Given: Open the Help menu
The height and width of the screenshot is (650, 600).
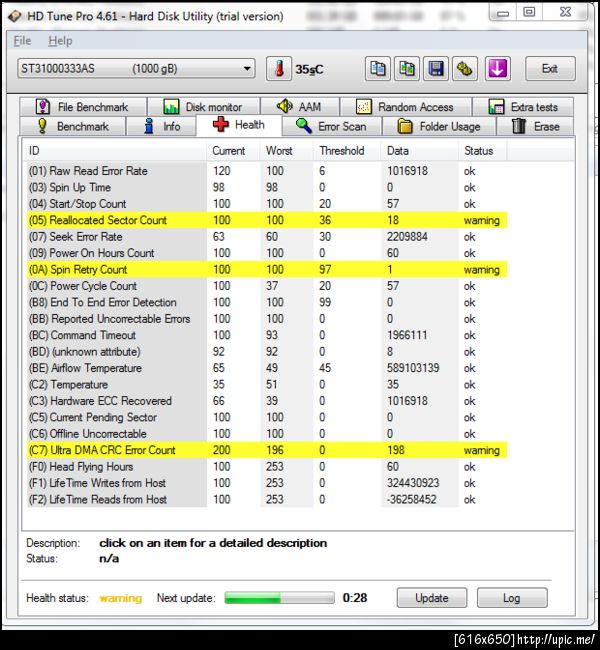Looking at the screenshot, I should (60, 41).
